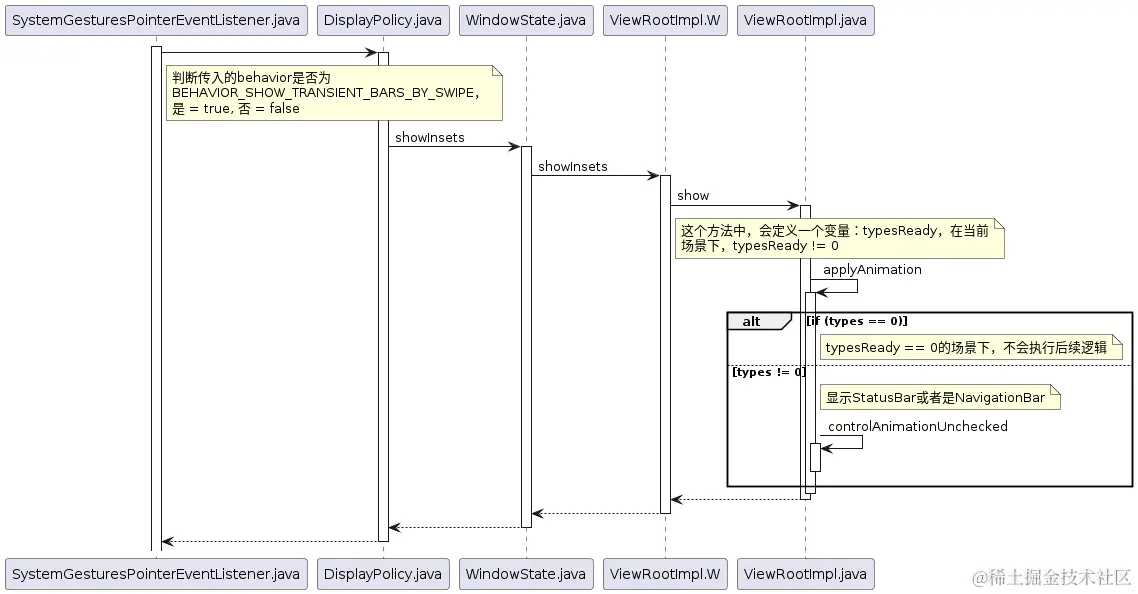The height and width of the screenshot is (594, 1138).
Task: Select the ViewRootImpl.java header at top
Action: click(x=805, y=20)
